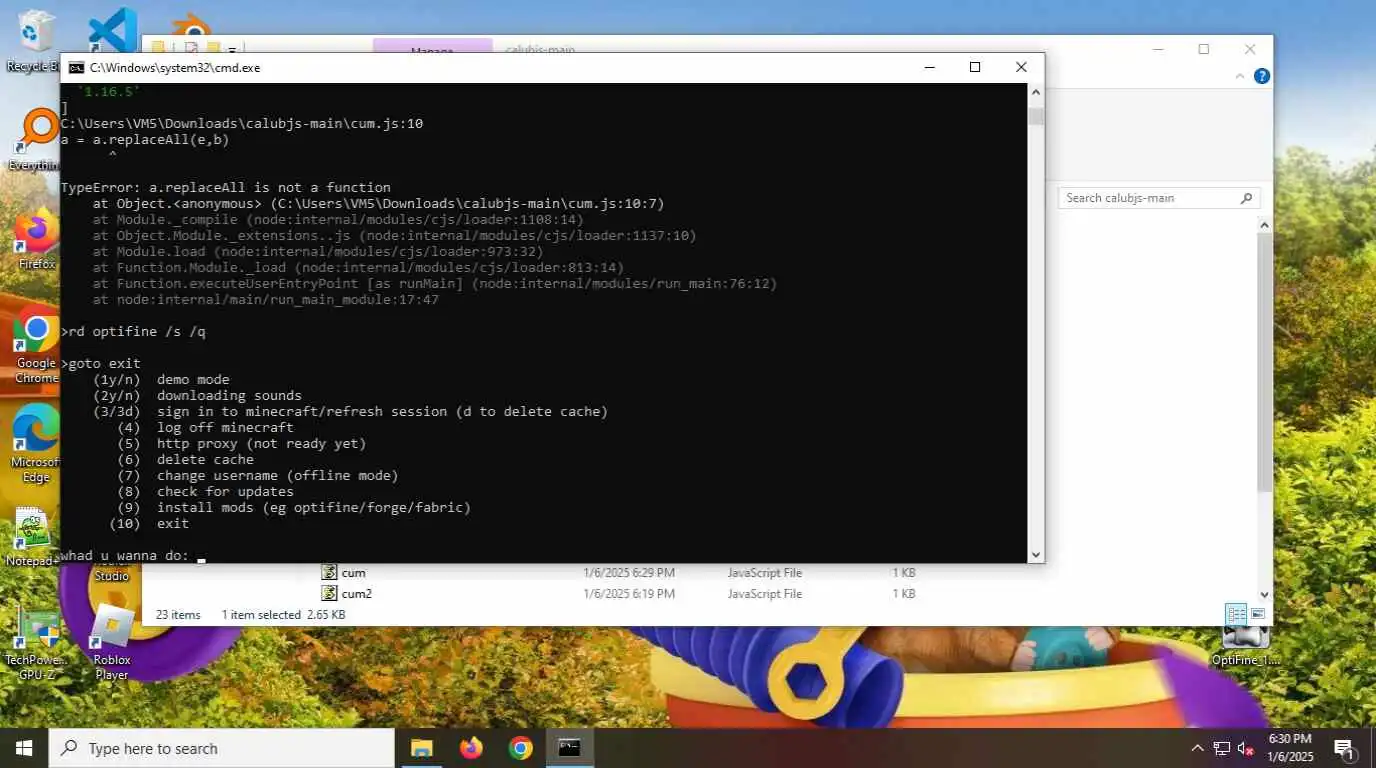Maximize the File Explorer window

click(1204, 49)
